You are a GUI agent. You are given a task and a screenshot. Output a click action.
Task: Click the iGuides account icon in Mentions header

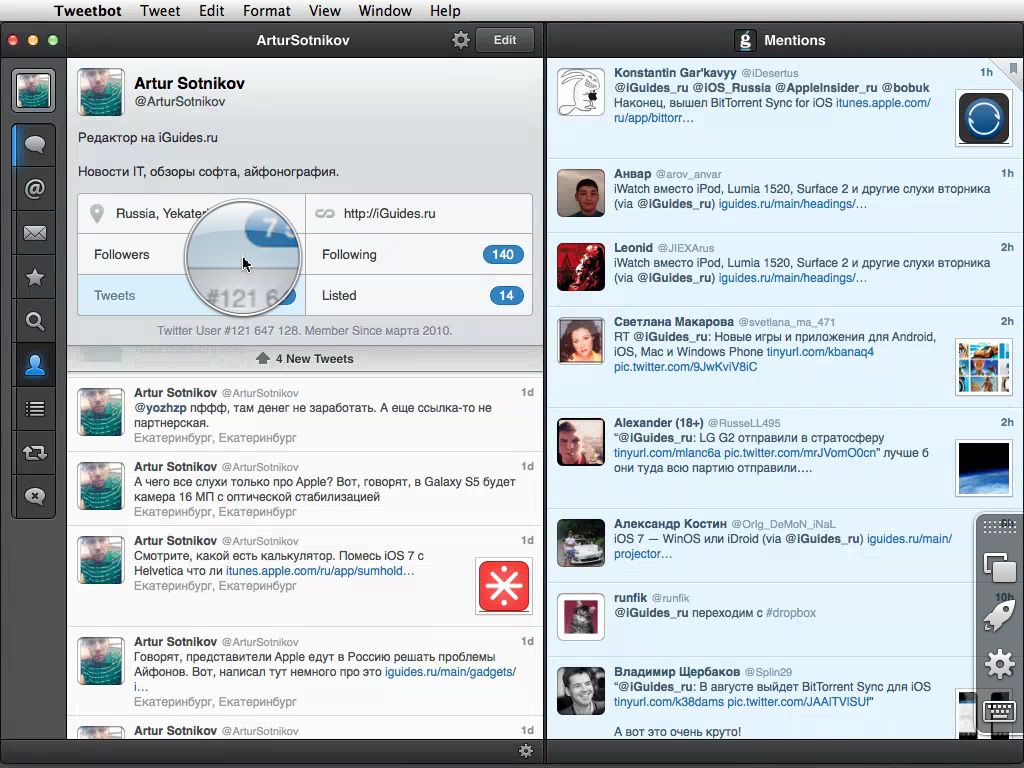pos(744,40)
